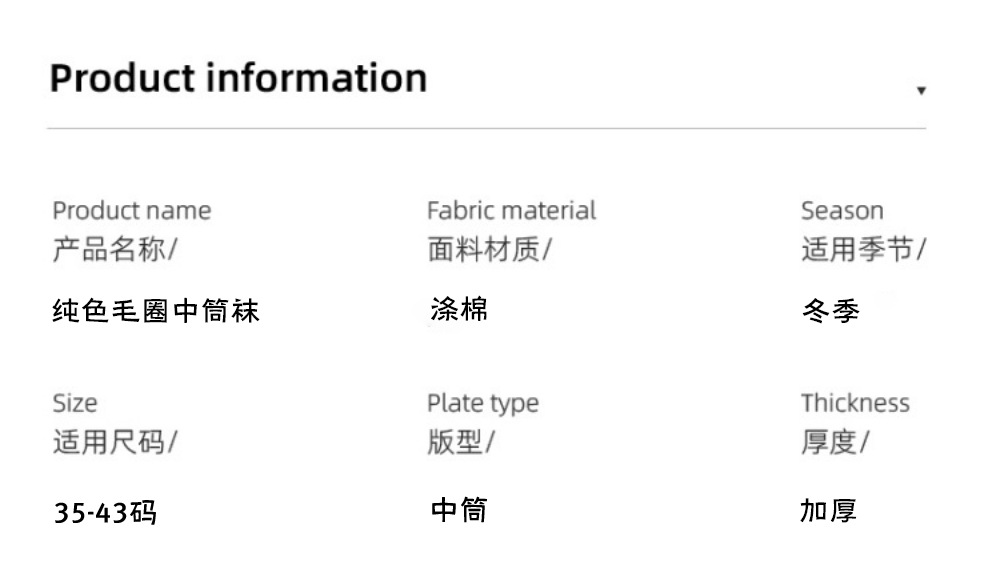The image size is (1000, 561).
Task: Select the 适用季节/ label text
Action: coord(863,250)
